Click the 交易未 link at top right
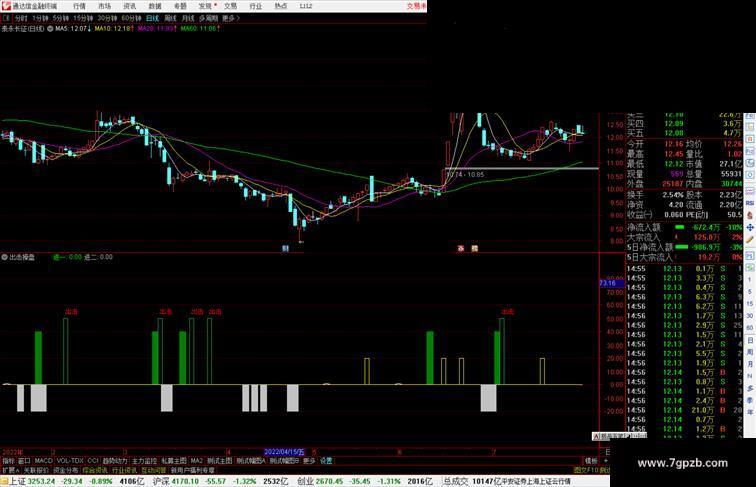This screenshot has height=487, width=756. 417,6
